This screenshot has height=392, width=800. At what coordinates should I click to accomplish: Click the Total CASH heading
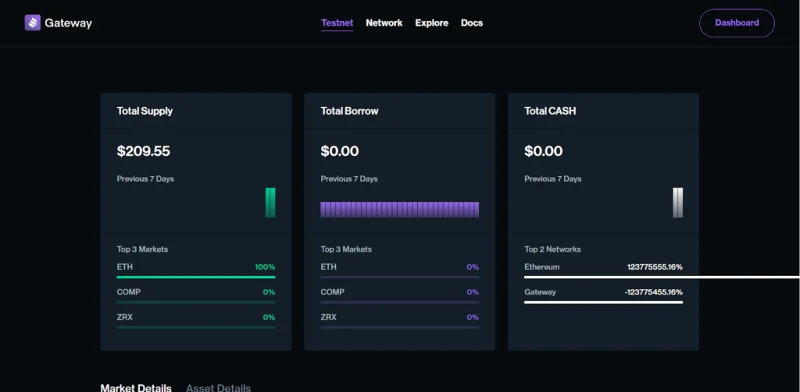550,111
